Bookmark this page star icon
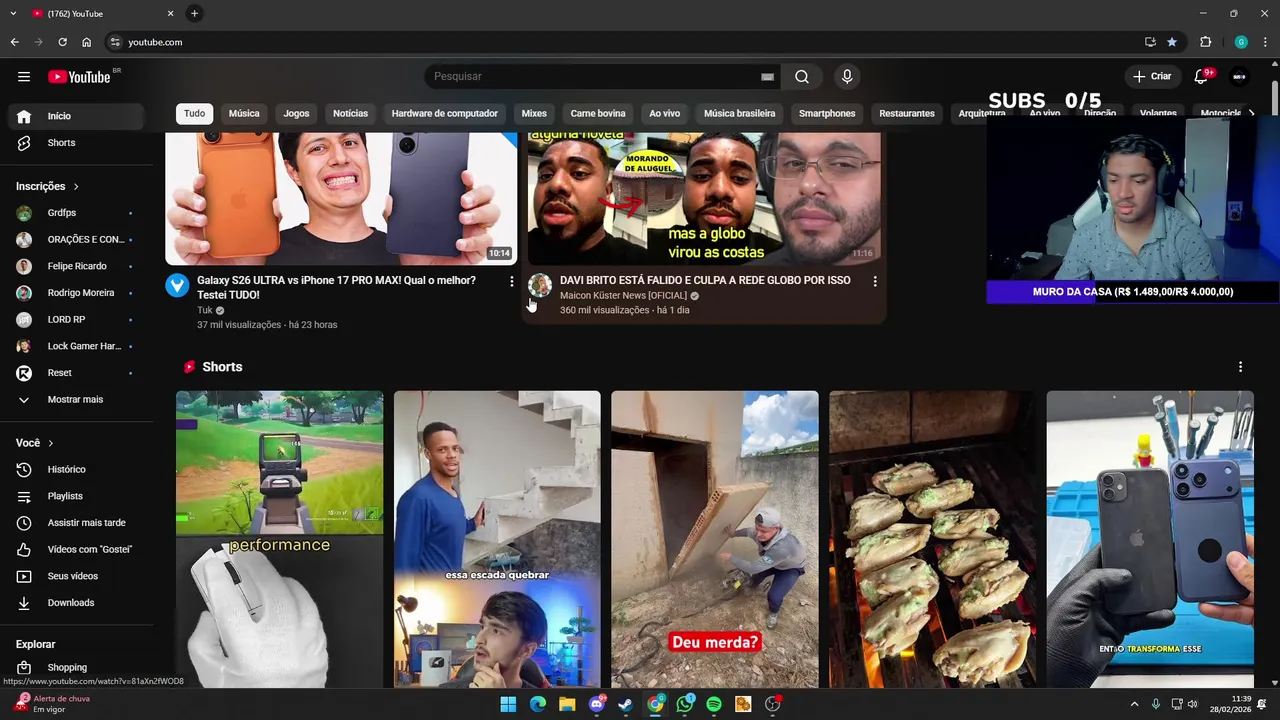Viewport: 1280px width, 720px height. point(1172,42)
